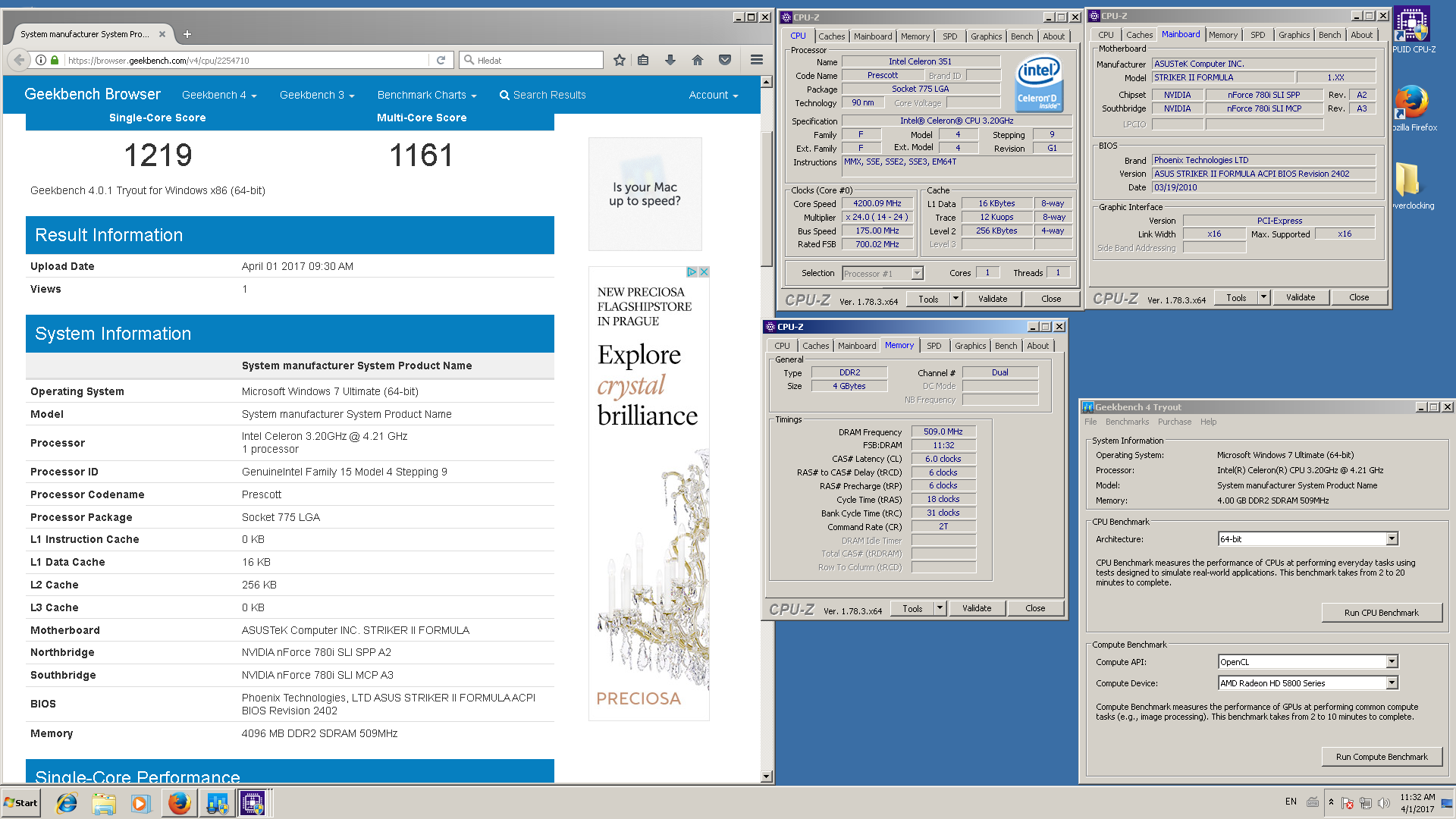This screenshot has height=819, width=1456.
Task: Open a new Firefox tab with the plus icon
Action: click(187, 34)
